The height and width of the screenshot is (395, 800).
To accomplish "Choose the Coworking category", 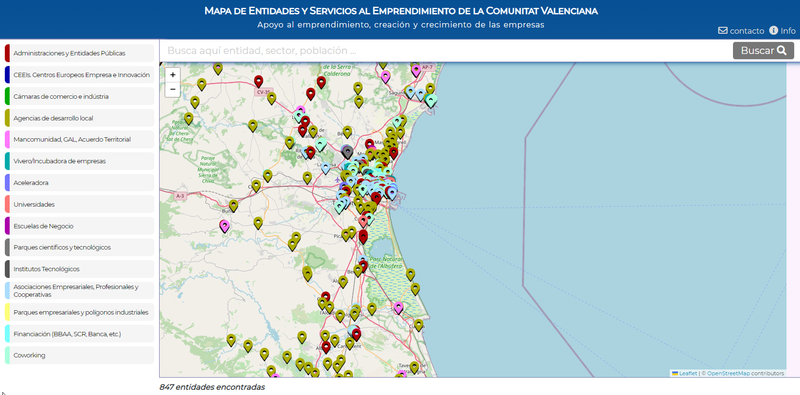I will coord(79,355).
